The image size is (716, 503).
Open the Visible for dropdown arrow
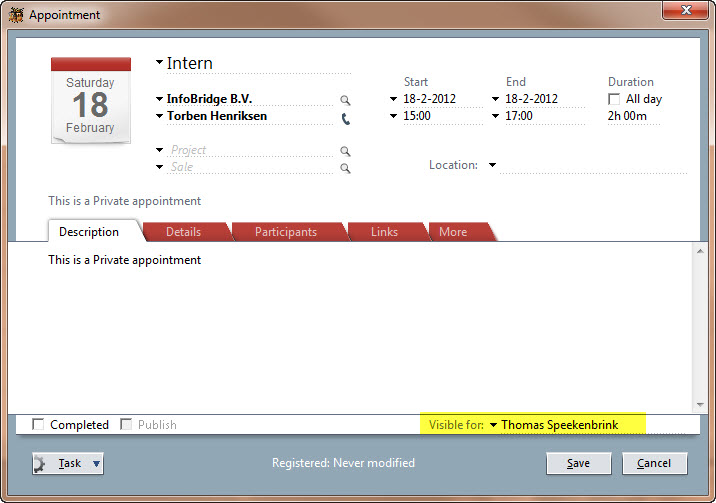pos(494,425)
